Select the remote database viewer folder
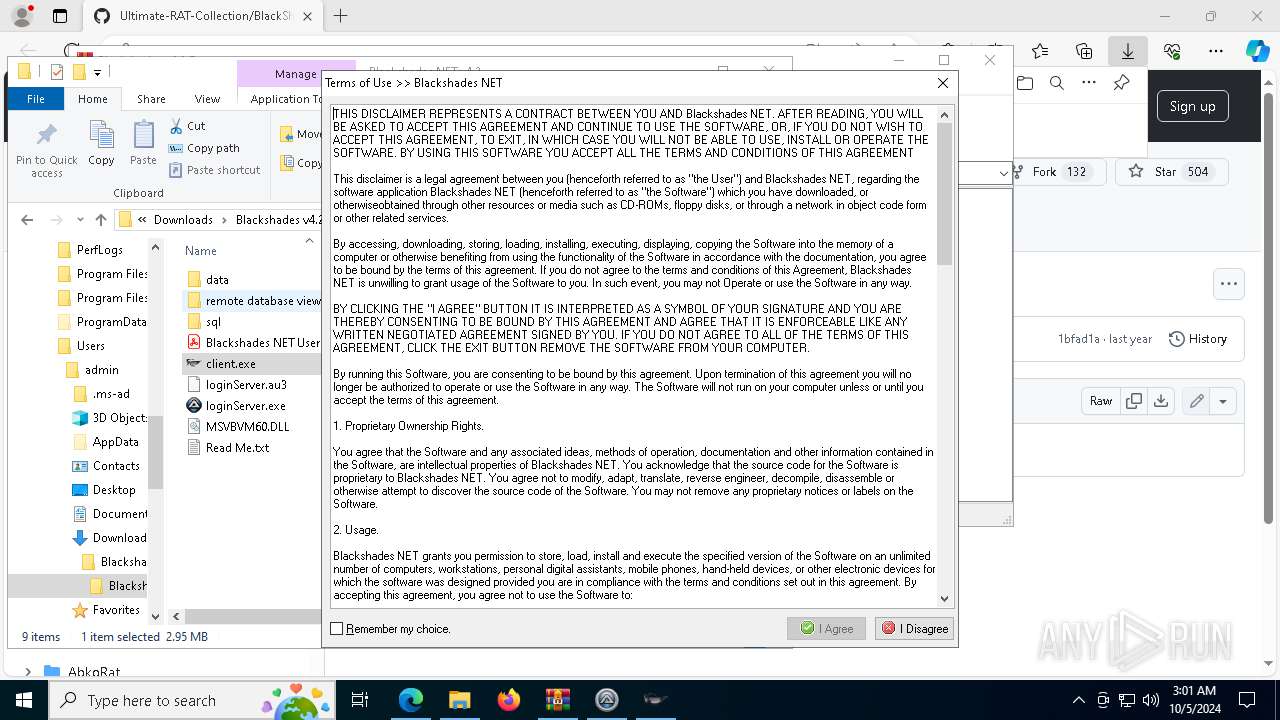 253,301
